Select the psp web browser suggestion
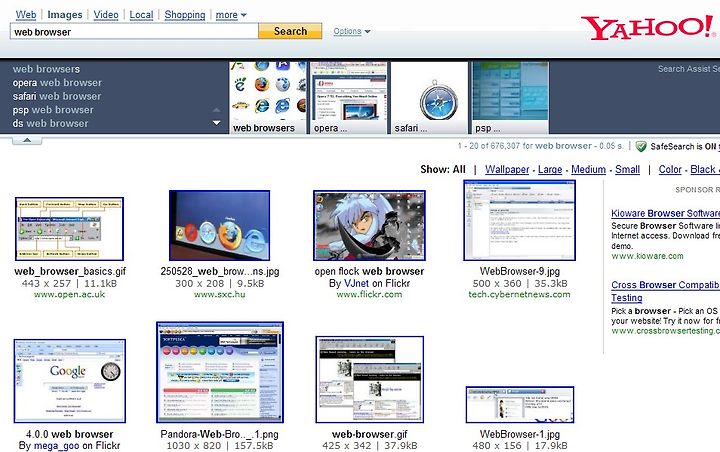720x452 pixels. [53, 110]
